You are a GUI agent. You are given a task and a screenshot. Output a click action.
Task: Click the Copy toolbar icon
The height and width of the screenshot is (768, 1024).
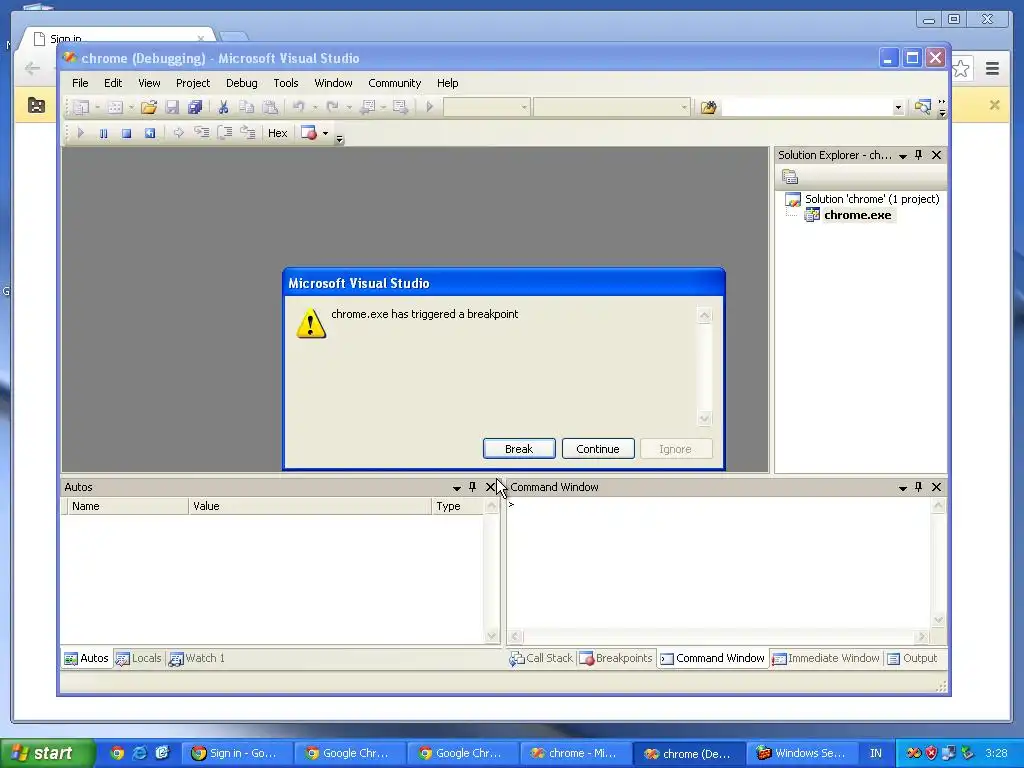[246, 107]
